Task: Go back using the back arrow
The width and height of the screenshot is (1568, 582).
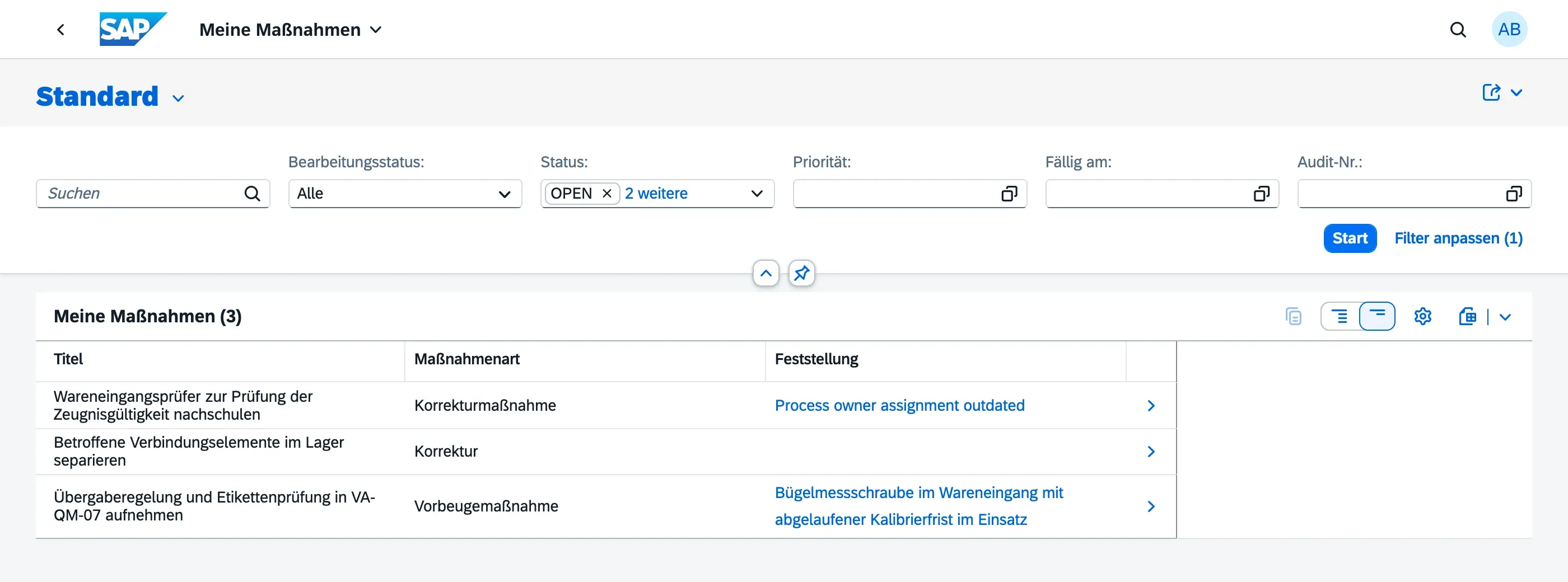Action: [60, 29]
